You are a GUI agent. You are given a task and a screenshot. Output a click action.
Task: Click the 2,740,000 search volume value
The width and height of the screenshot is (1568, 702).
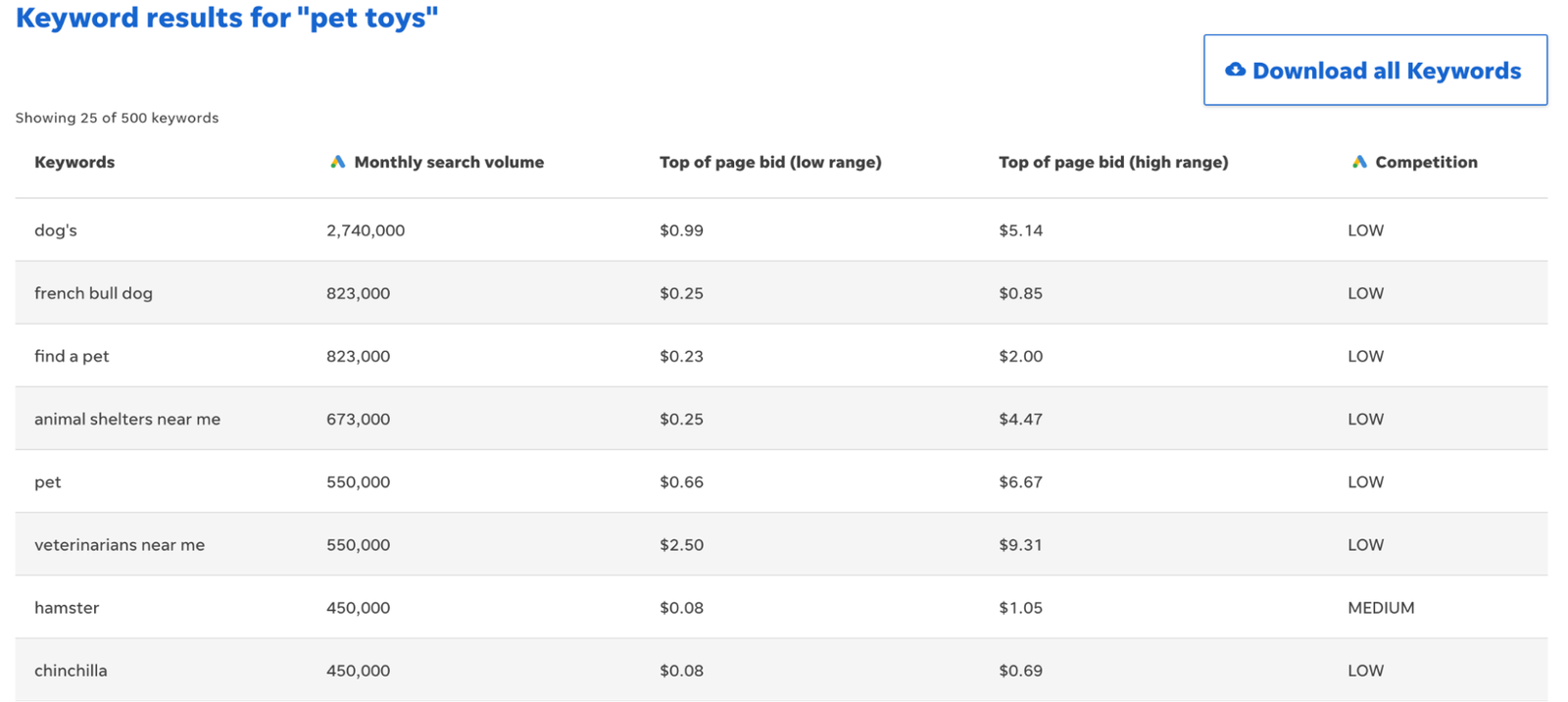(366, 230)
